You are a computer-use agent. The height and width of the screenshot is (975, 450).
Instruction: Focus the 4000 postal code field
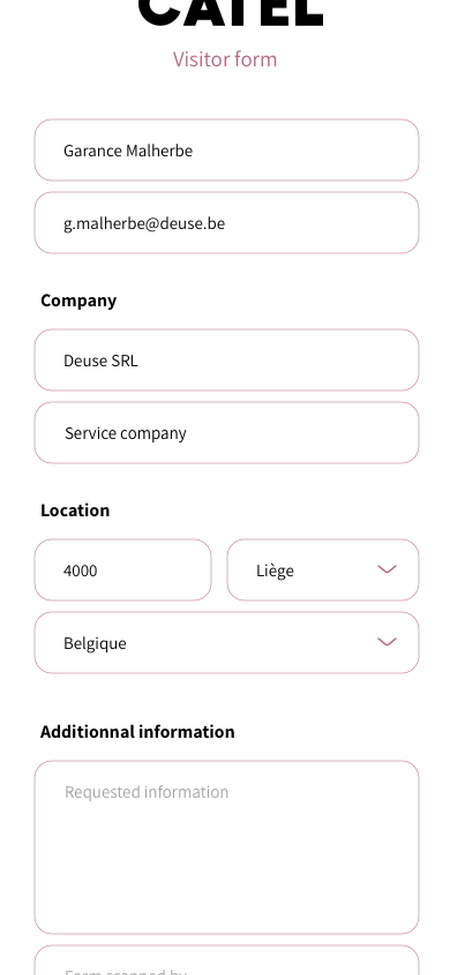122,570
